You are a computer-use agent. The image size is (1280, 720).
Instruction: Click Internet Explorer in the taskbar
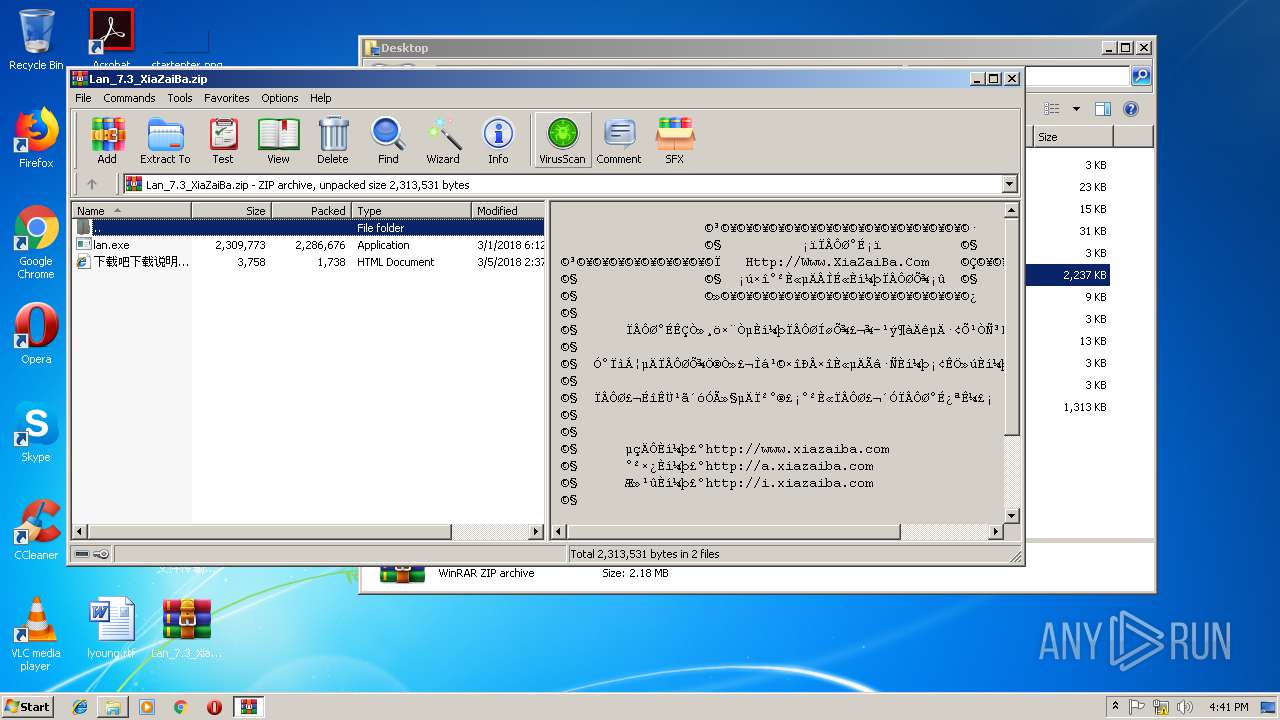point(80,707)
